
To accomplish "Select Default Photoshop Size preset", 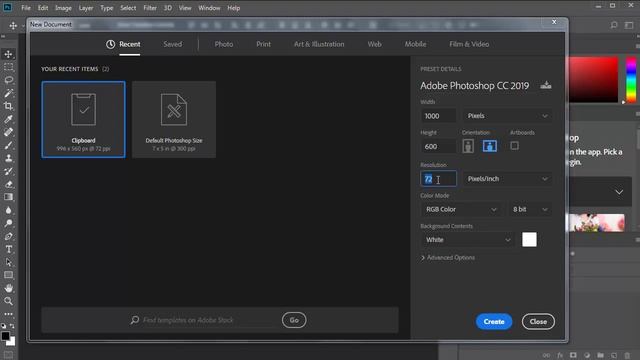I will [174, 119].
